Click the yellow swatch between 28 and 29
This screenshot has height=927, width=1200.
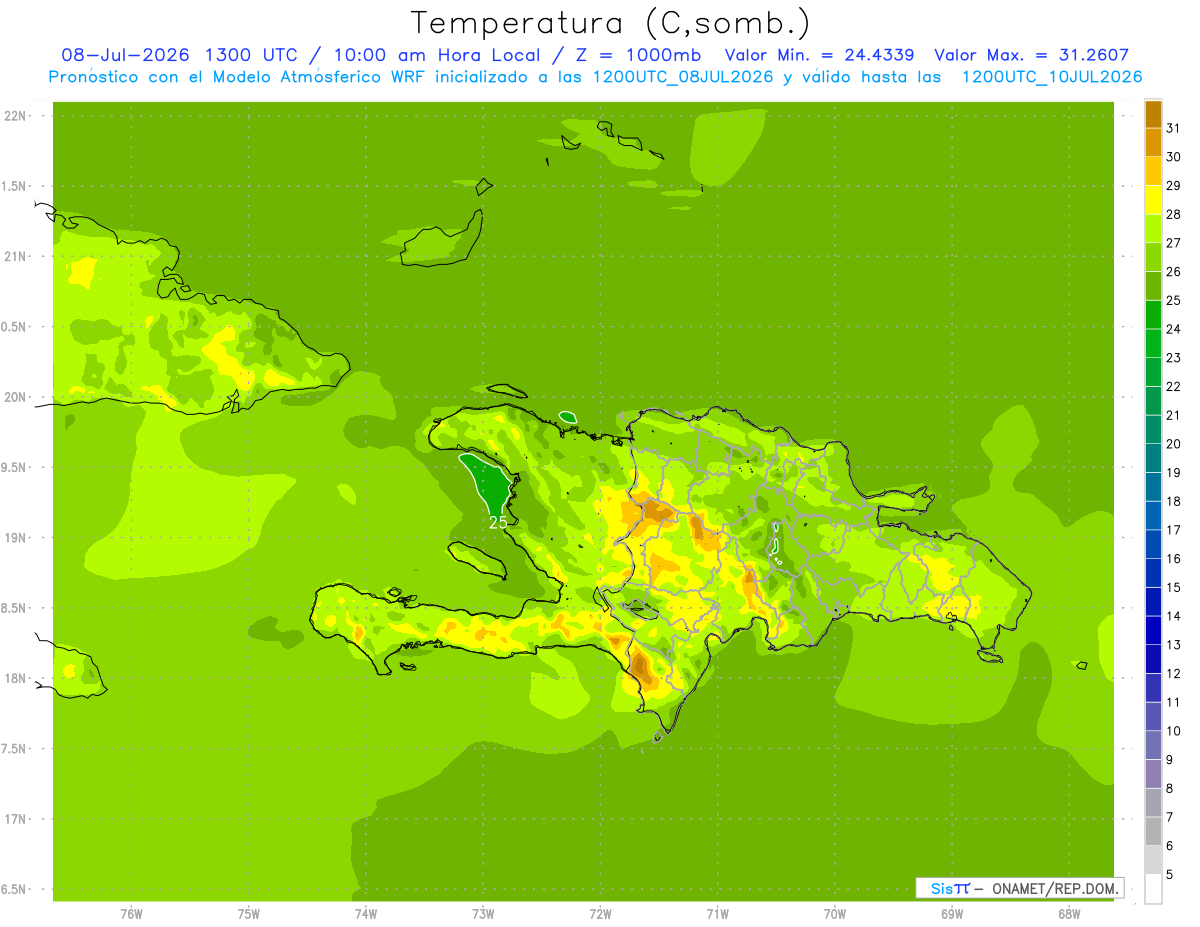coord(1154,200)
